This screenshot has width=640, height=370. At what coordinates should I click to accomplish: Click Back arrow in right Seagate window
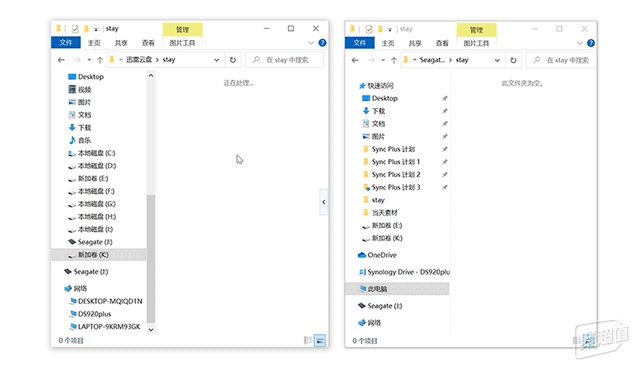pos(355,60)
